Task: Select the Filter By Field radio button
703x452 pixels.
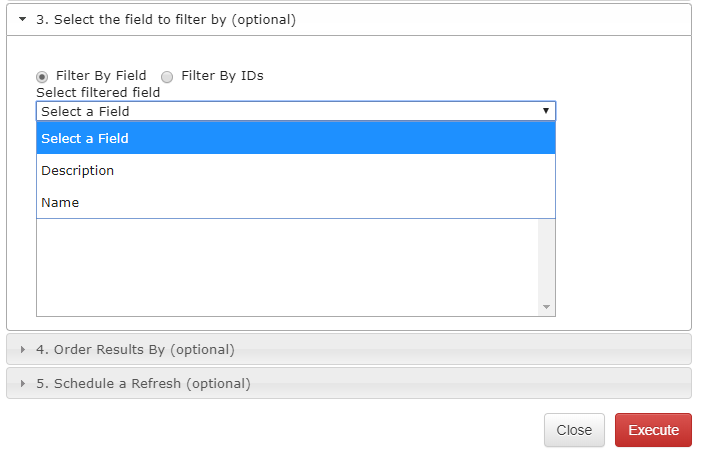Action: (42, 76)
